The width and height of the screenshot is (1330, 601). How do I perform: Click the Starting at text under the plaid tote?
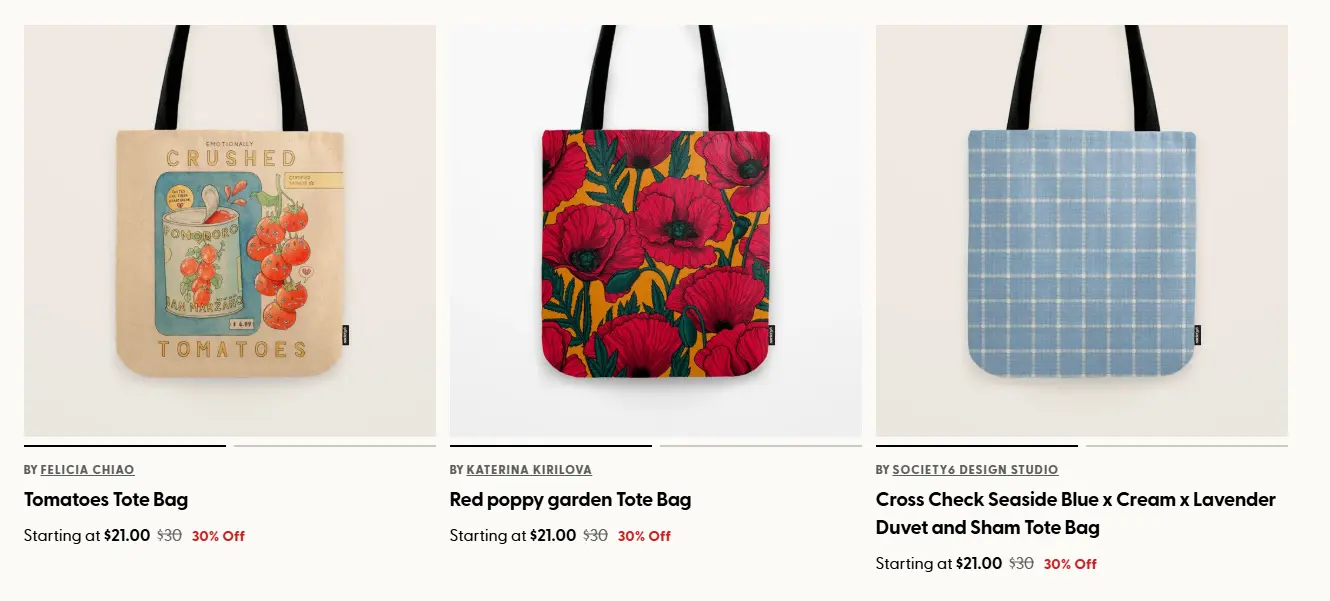912,563
